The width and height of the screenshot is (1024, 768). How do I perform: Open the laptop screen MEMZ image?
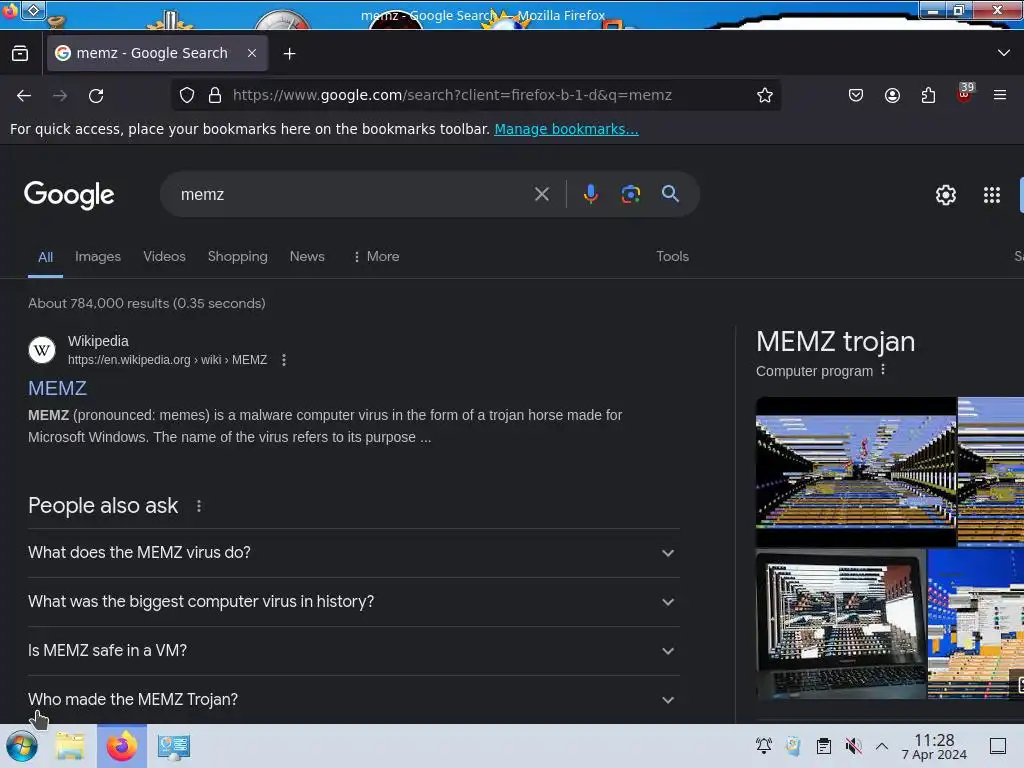tap(840, 624)
